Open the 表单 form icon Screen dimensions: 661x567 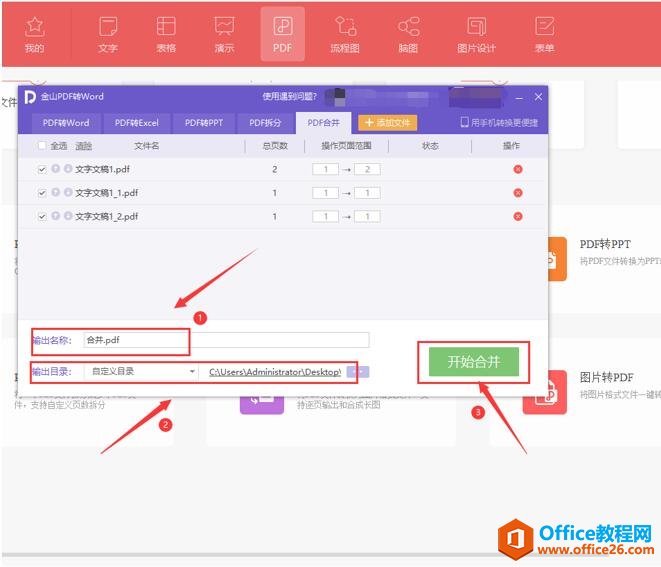pyautogui.click(x=544, y=35)
